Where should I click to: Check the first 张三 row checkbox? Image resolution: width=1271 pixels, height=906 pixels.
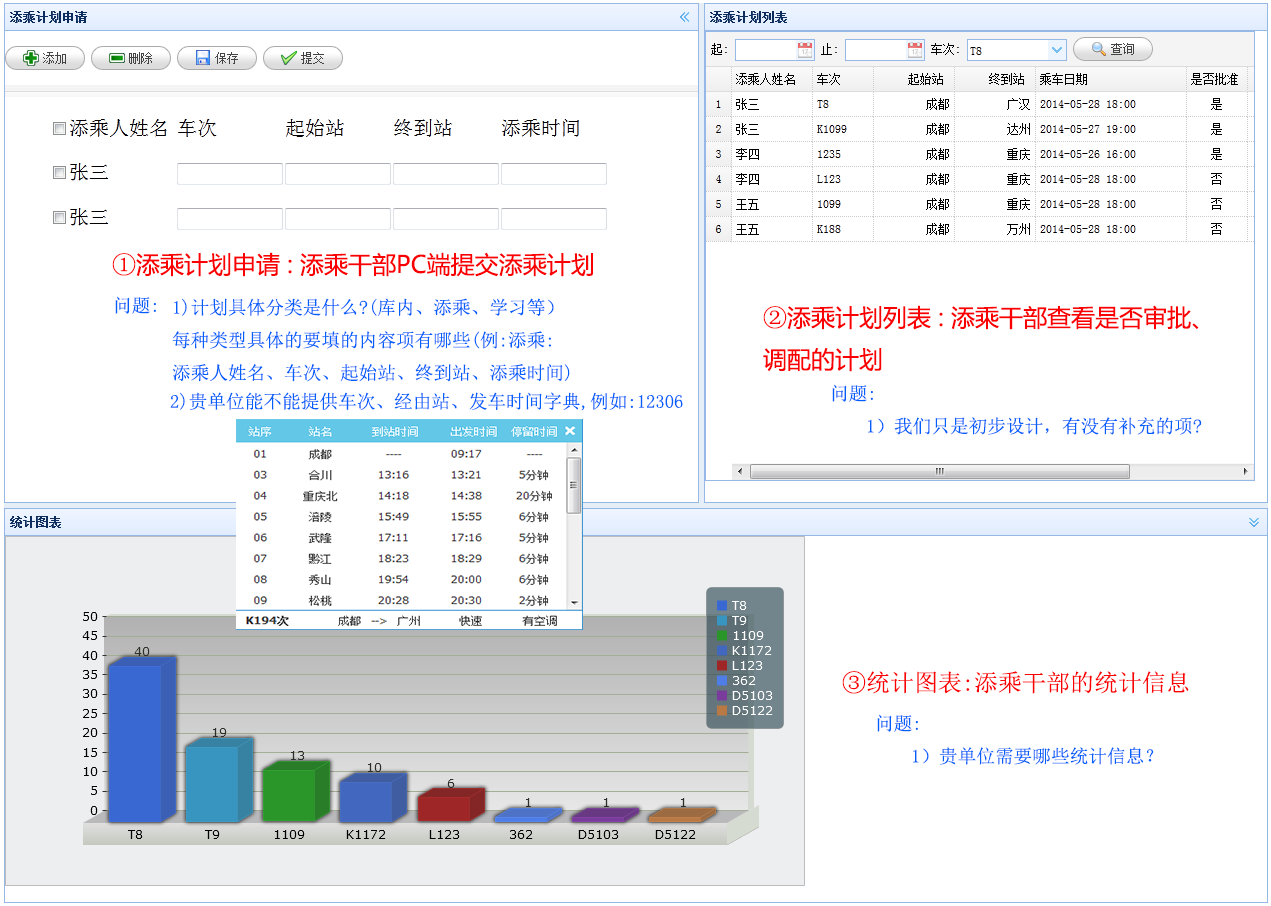tap(59, 173)
